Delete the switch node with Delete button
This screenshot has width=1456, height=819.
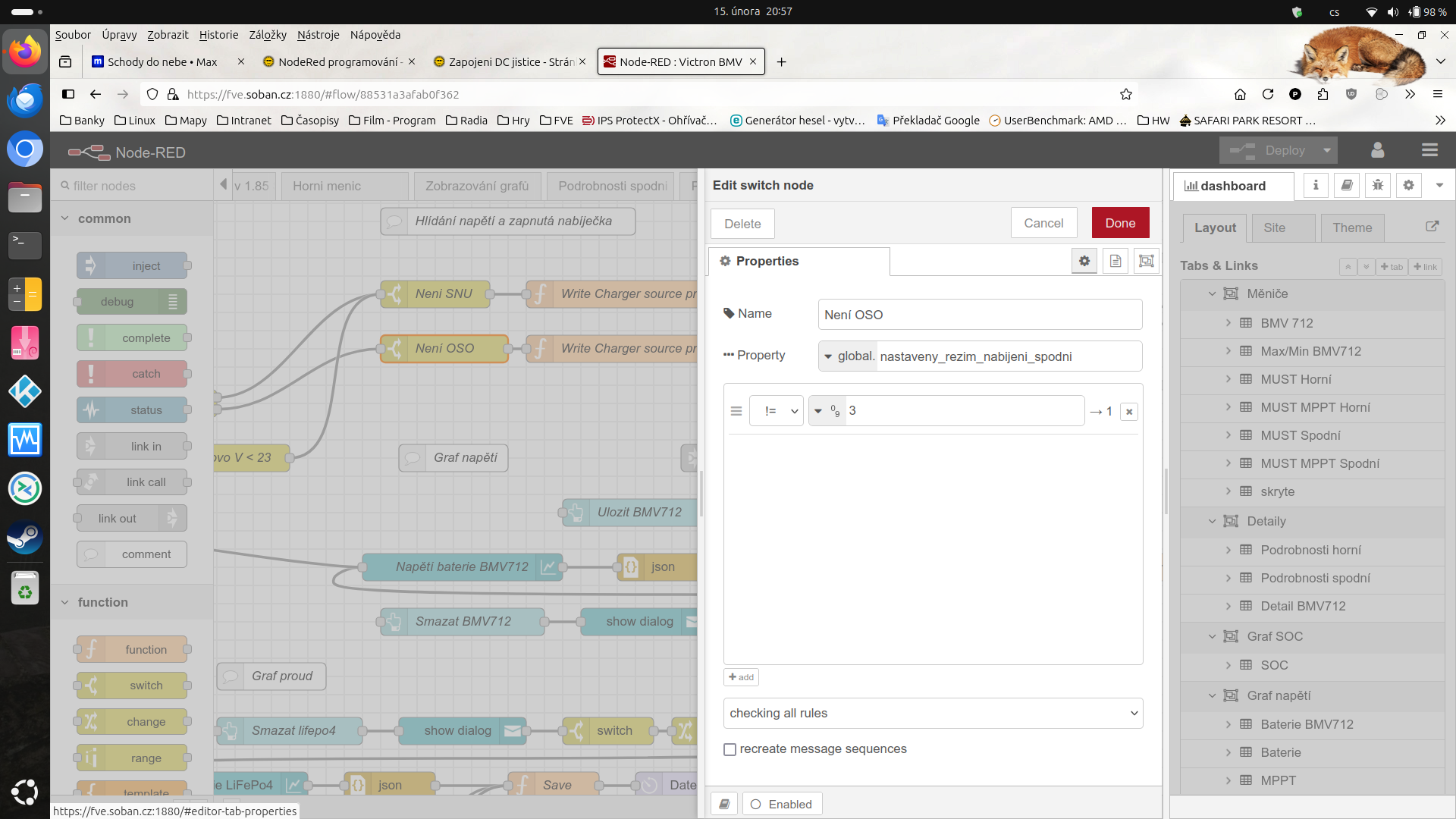742,224
